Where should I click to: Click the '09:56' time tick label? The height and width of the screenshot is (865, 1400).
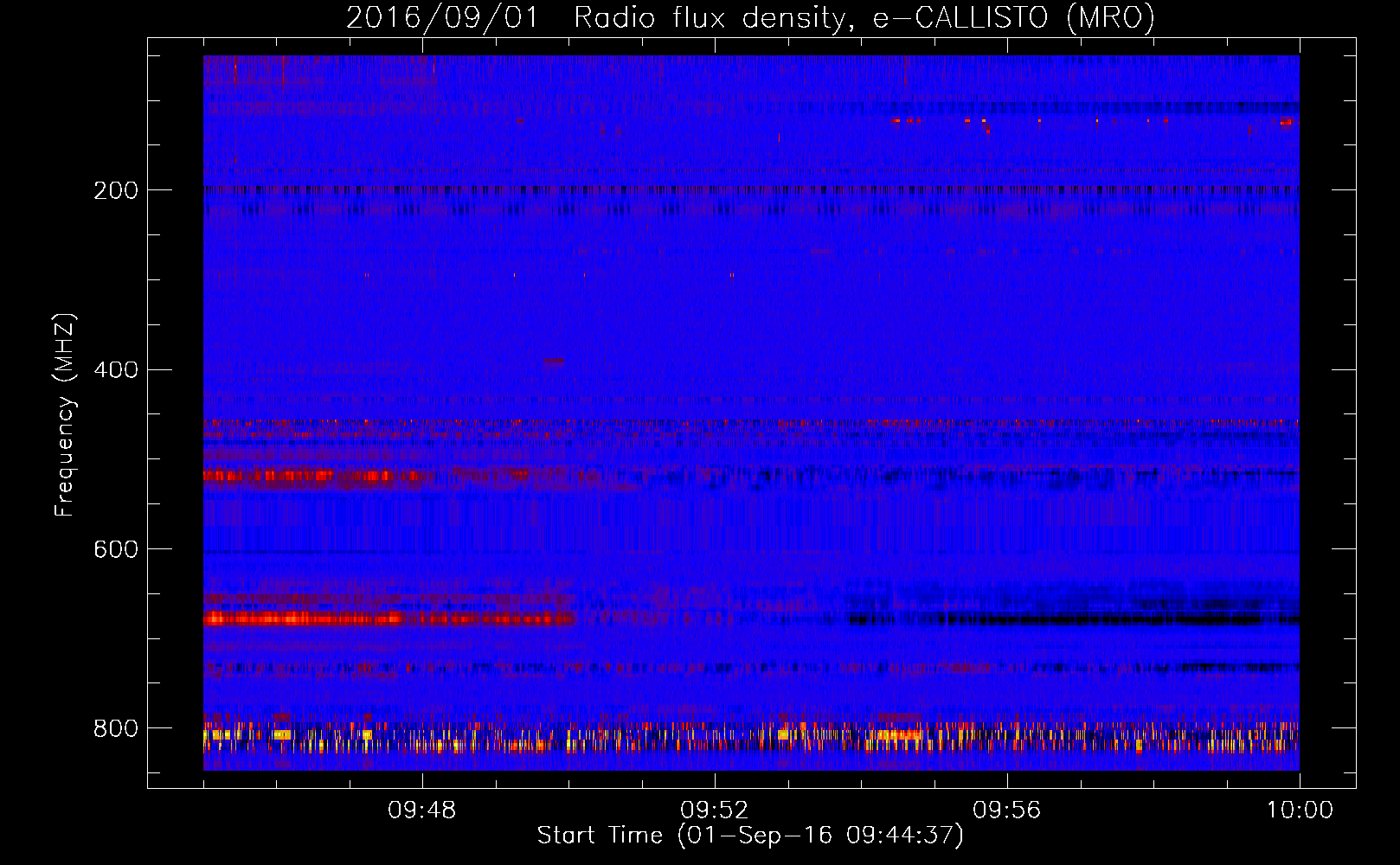tap(1007, 811)
